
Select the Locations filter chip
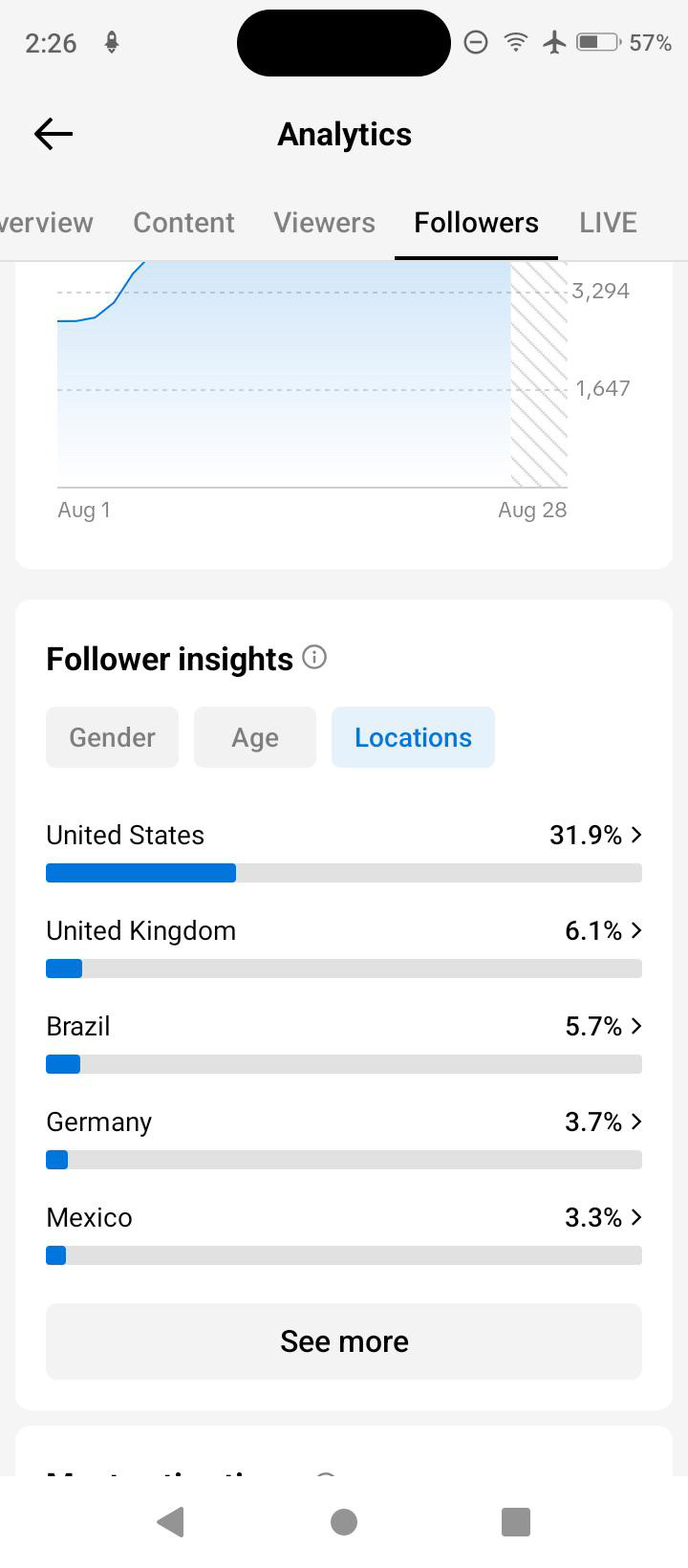[413, 737]
